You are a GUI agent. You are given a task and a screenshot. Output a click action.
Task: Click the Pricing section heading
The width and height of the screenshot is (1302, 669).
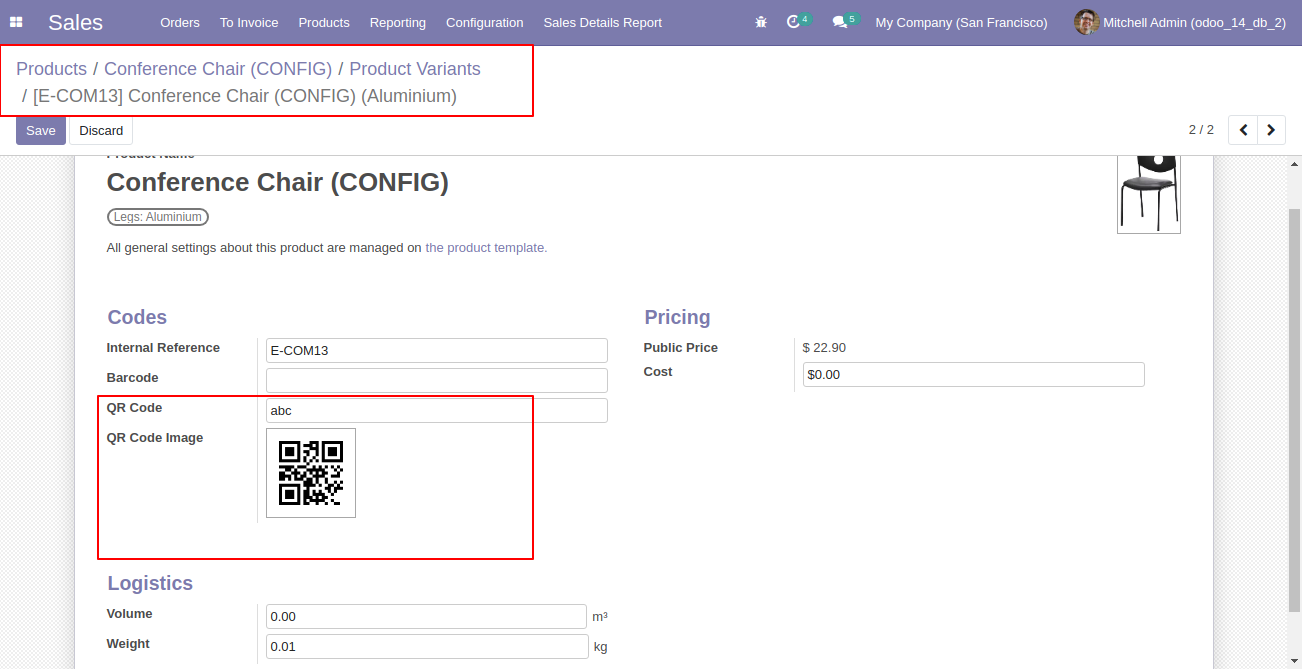coord(677,317)
